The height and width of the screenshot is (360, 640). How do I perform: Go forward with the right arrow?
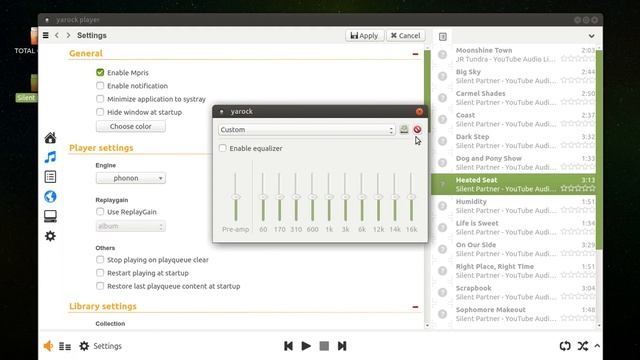click(x=68, y=36)
